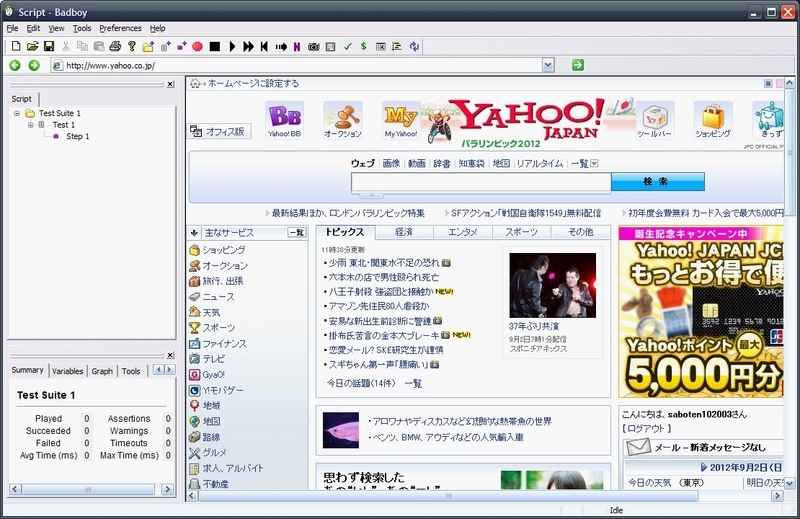Switch to the スポーツ news tab
800x519 pixels.
(x=521, y=232)
